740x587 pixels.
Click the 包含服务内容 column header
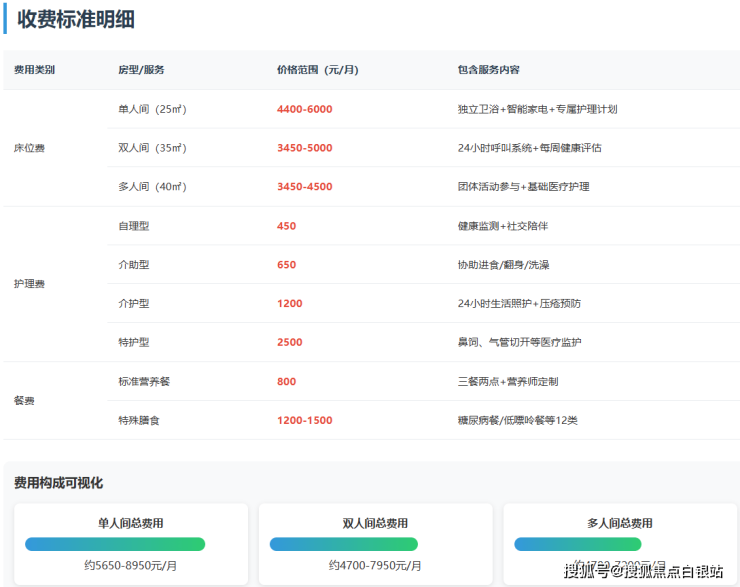[488, 70]
